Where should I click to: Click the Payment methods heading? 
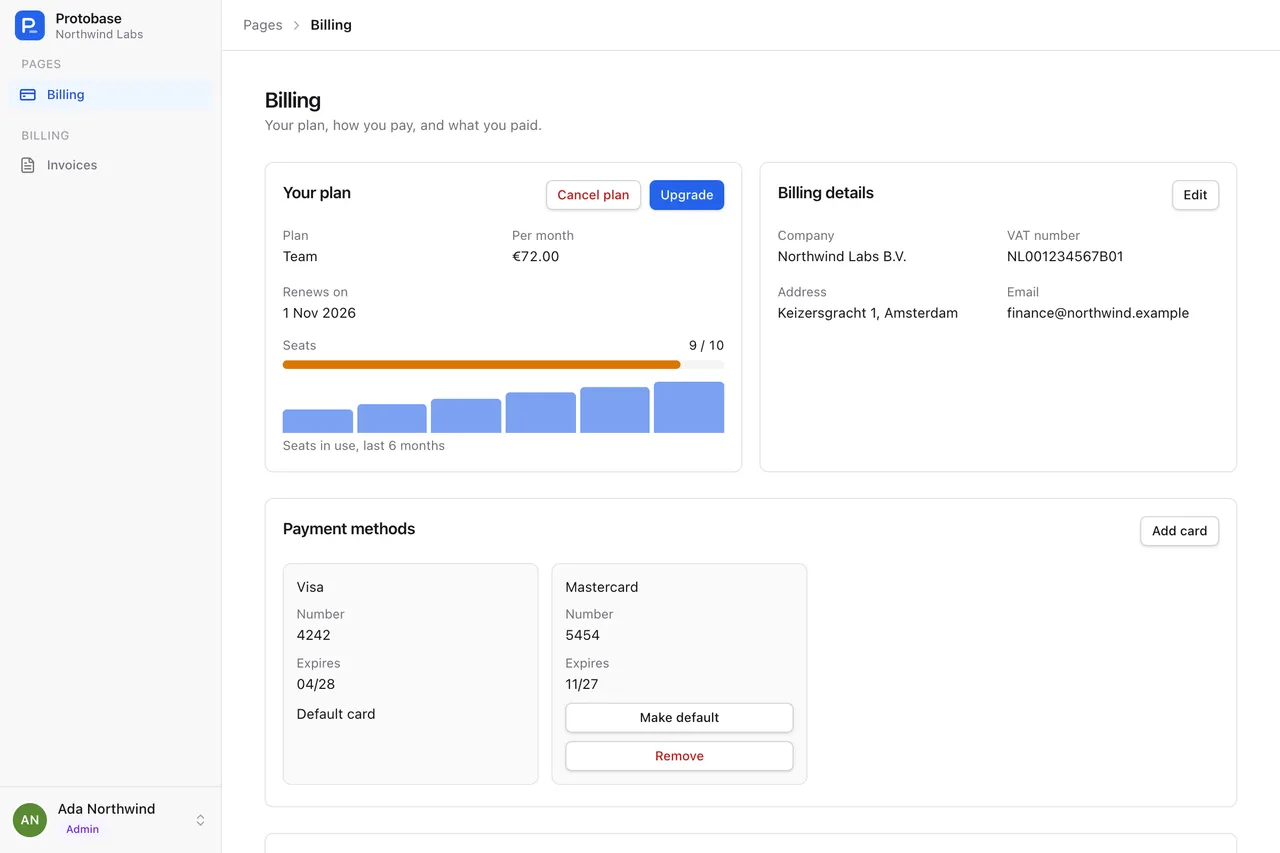349,529
